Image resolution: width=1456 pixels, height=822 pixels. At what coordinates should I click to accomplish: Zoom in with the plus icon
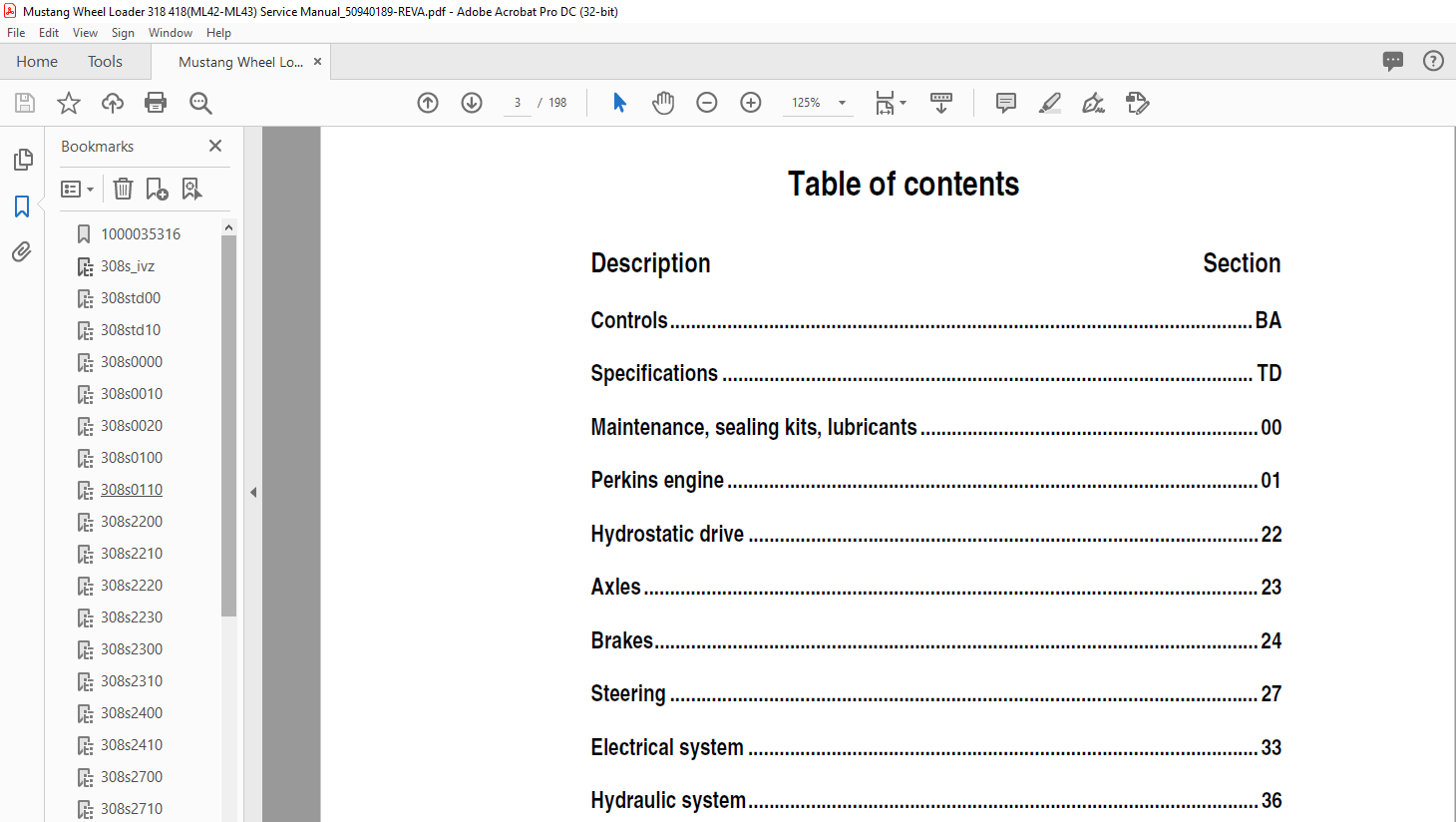[751, 103]
